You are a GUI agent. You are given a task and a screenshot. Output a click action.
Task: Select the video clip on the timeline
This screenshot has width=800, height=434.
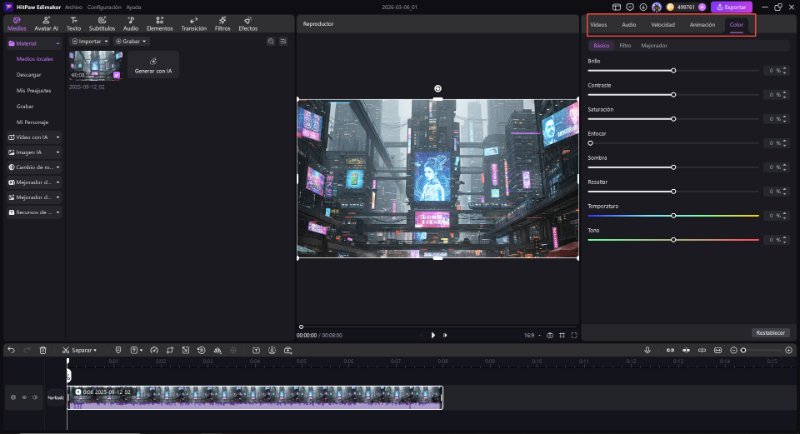(255, 397)
